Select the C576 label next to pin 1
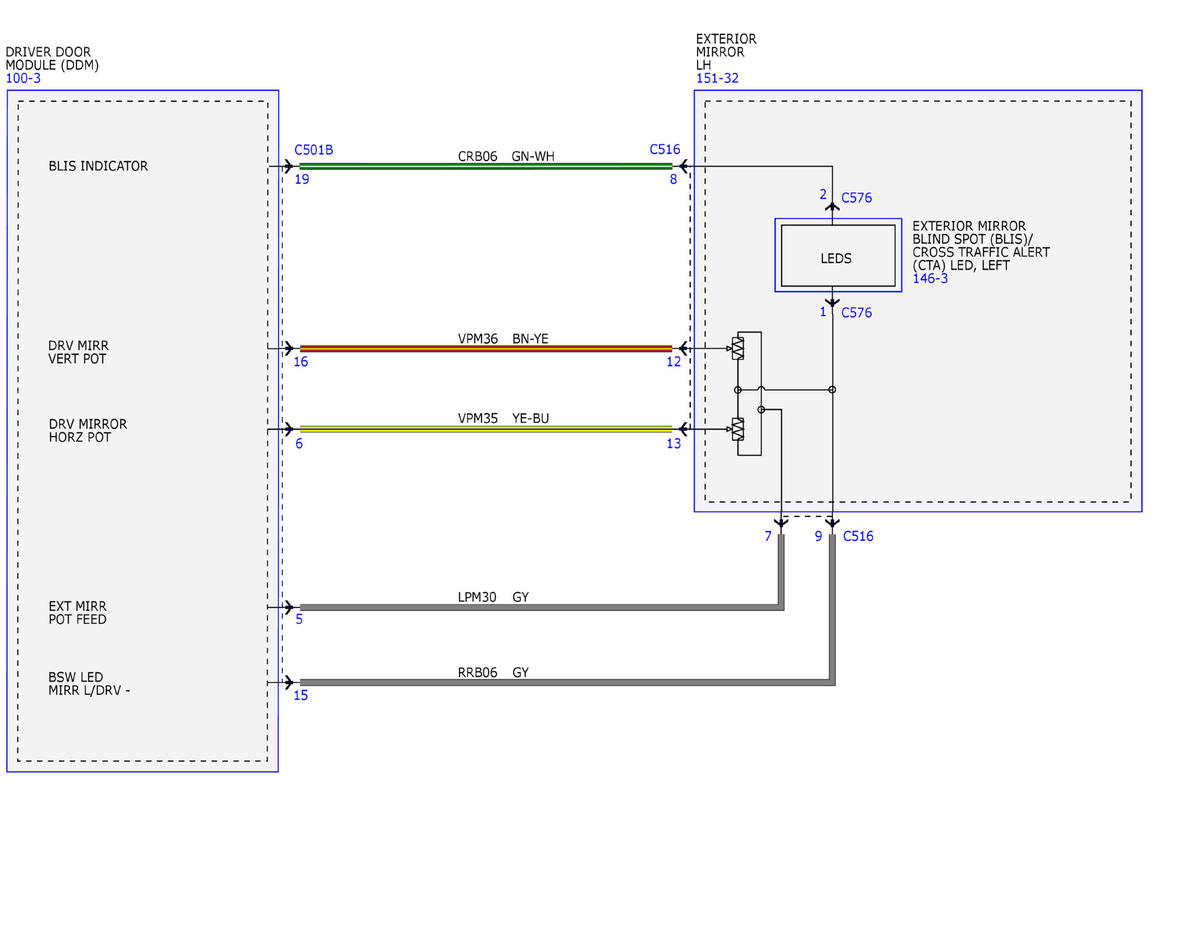This screenshot has height=927, width=1200. pos(856,312)
